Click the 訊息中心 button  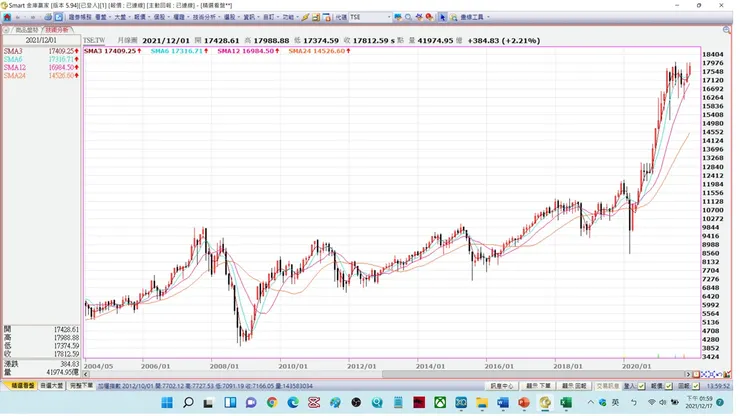(x=501, y=386)
